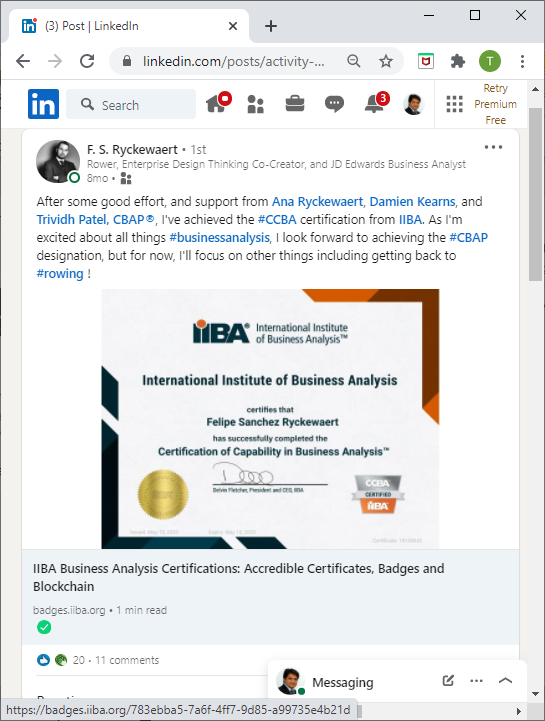Open F. S. Ryckewaert's profile name
Image resolution: width=545 pixels, height=721 pixels.
(132, 149)
